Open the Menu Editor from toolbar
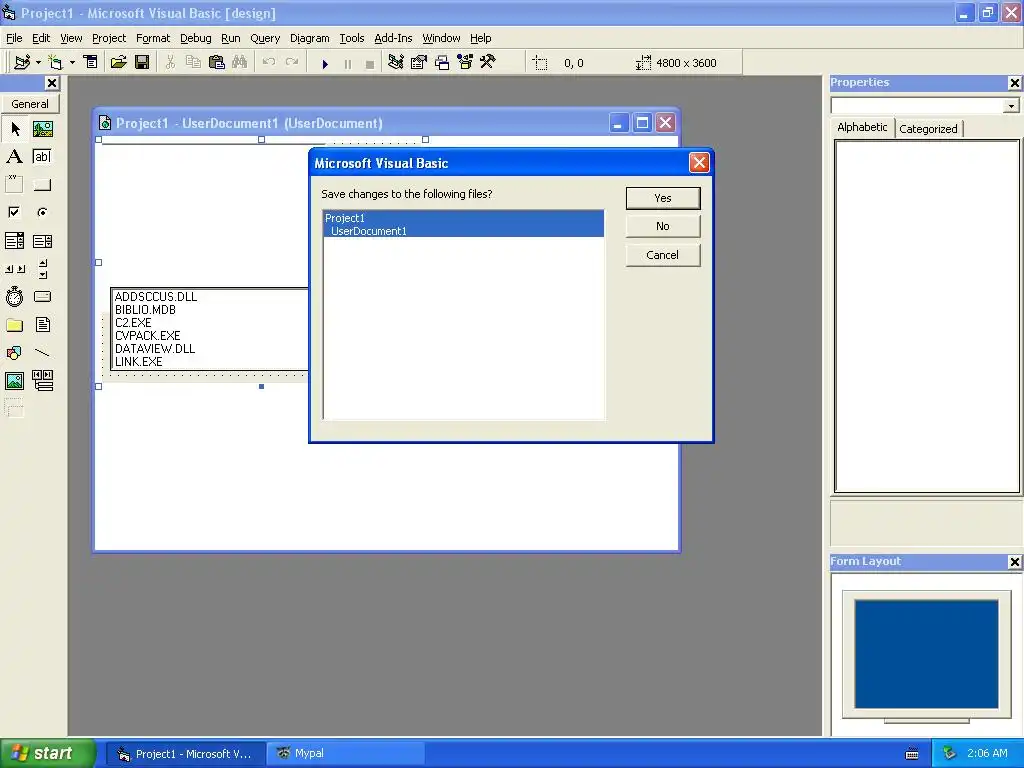The height and width of the screenshot is (768, 1024). [x=91, y=63]
